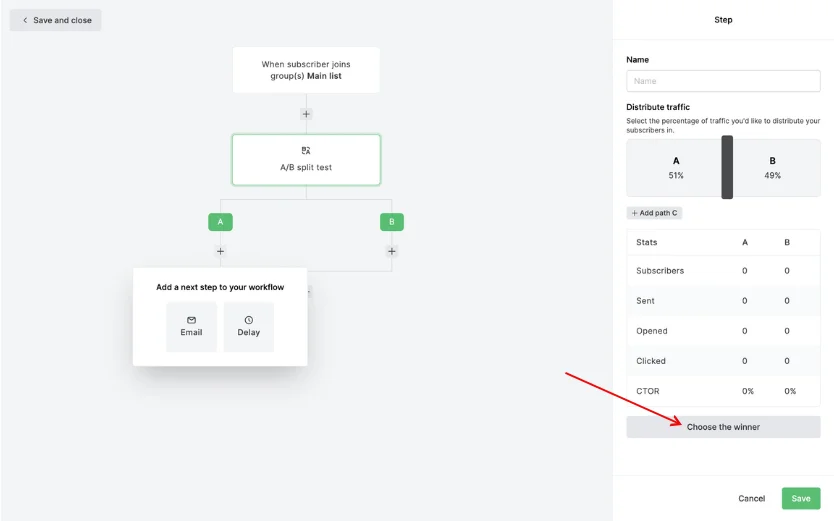Click the traffic distribution slider handle
The height and width of the screenshot is (521, 834).
coord(727,168)
